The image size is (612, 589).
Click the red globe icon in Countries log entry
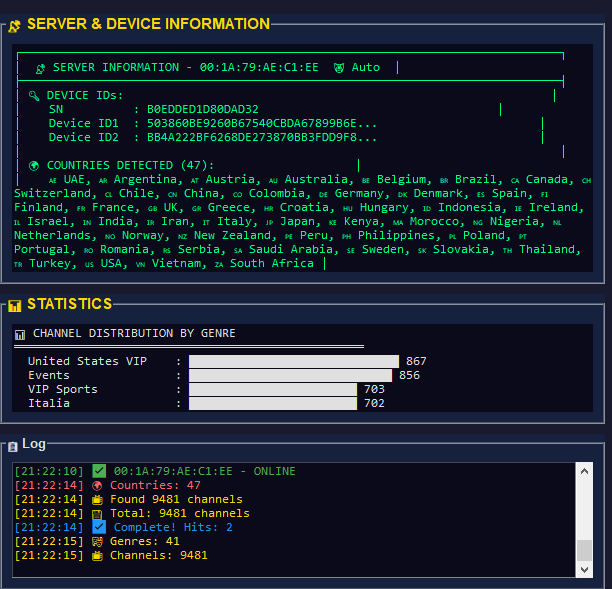[x=97, y=486]
